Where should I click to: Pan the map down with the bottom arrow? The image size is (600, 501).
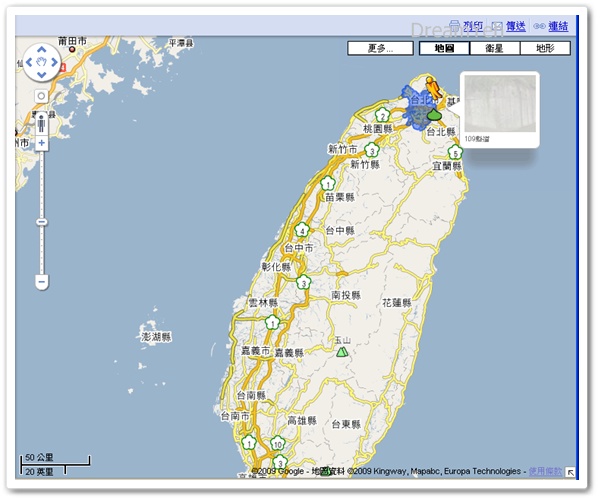[42, 75]
